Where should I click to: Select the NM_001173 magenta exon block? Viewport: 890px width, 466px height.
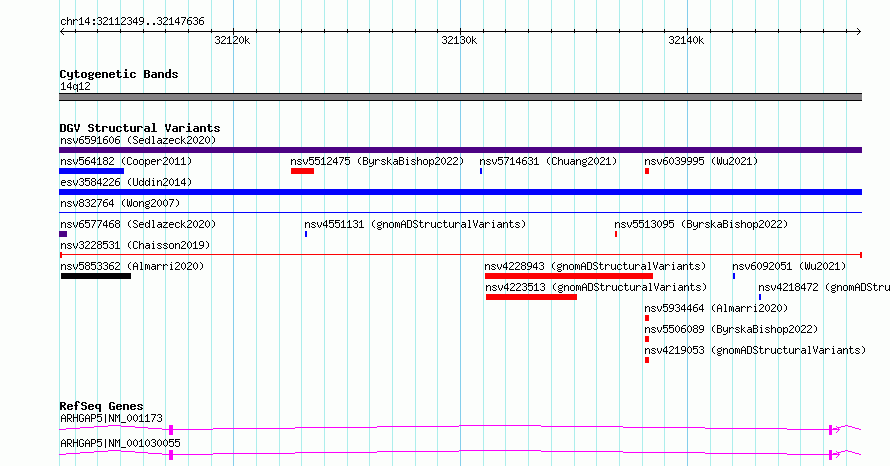pyautogui.click(x=171, y=430)
